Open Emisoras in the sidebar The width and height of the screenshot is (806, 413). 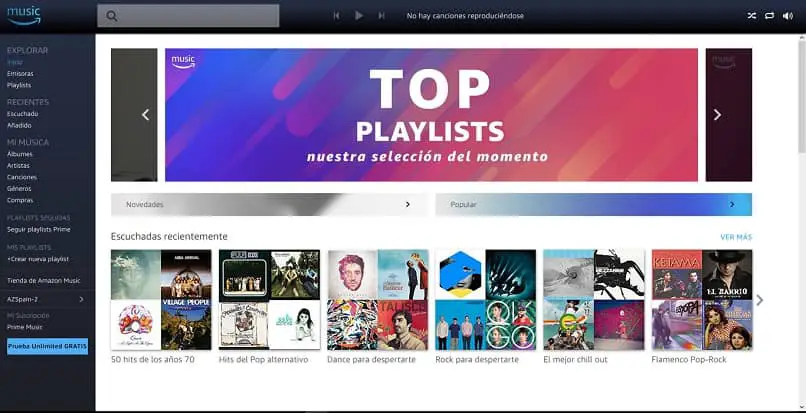pos(20,74)
